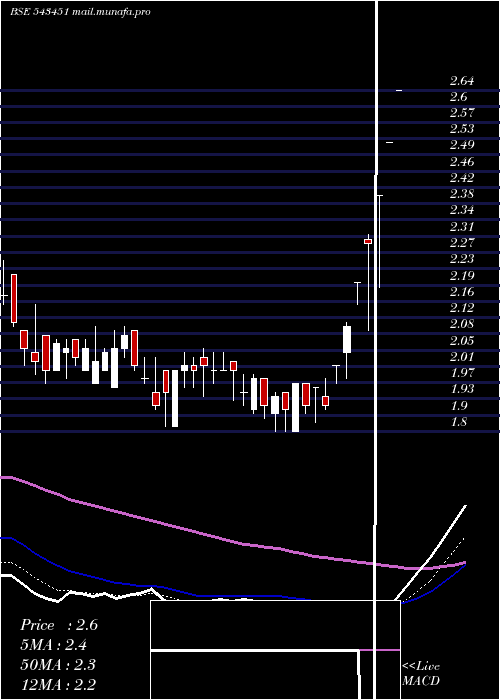500x700 pixels.
Task: Click the 2.01 price axis label
Action: [462, 356]
